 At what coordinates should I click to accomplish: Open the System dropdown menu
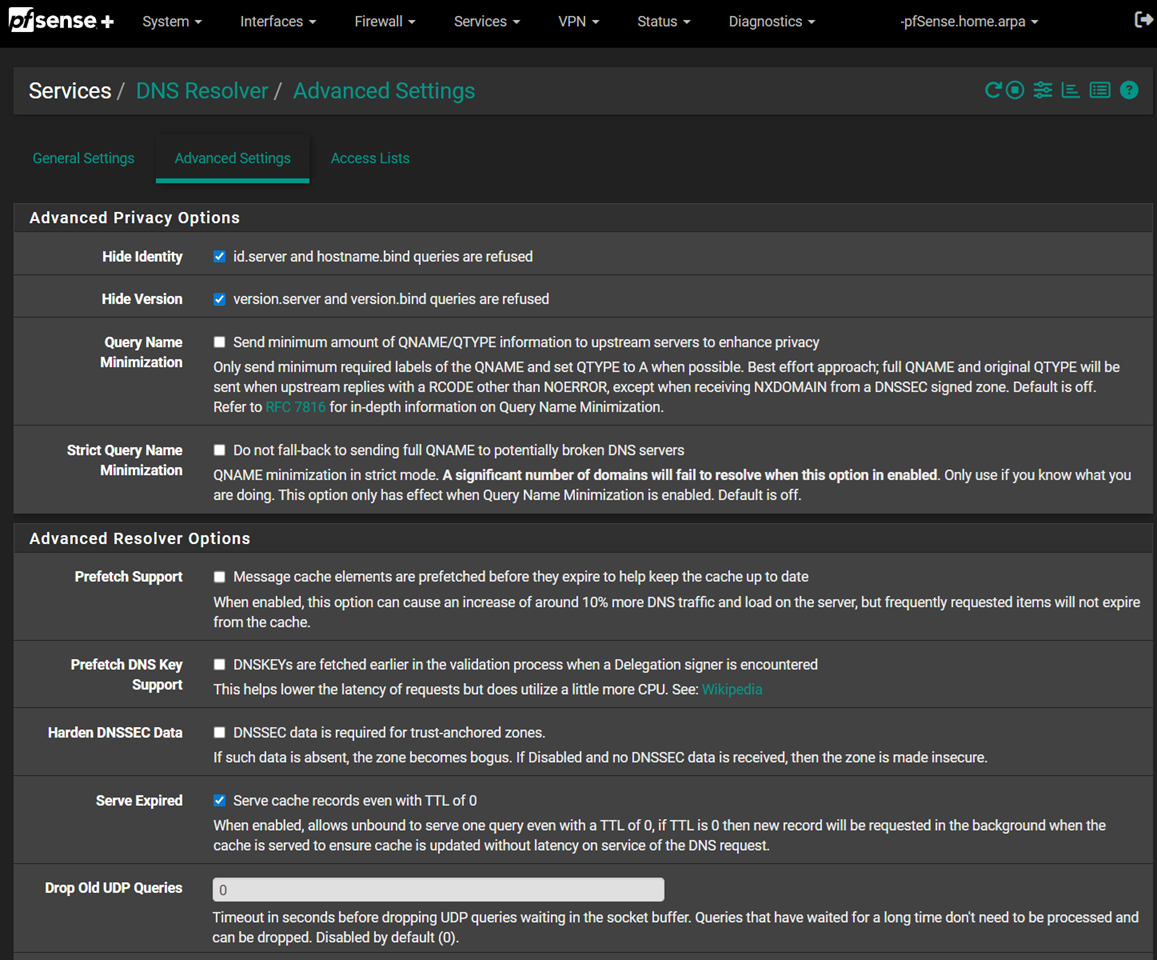click(x=172, y=21)
